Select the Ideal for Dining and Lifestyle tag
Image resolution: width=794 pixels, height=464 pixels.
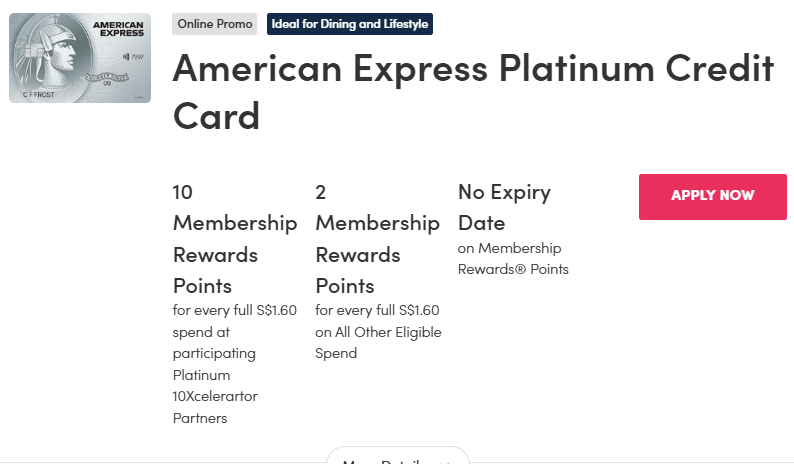tap(350, 24)
